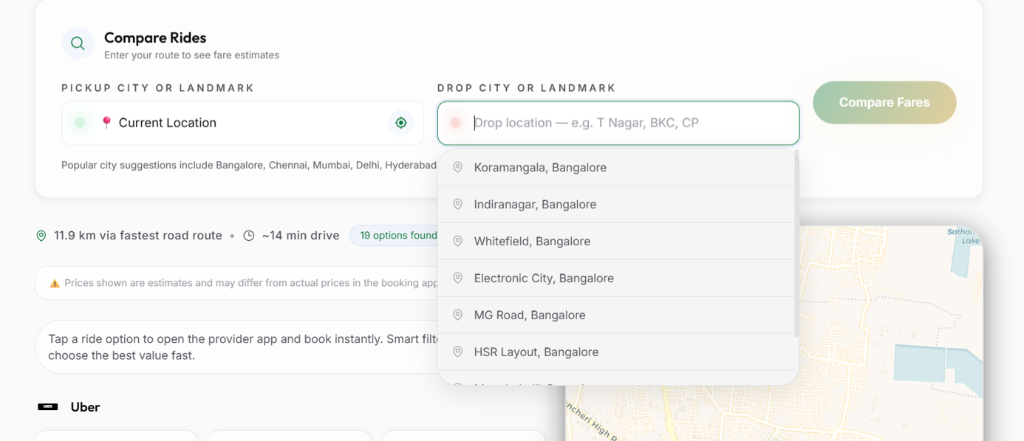The height and width of the screenshot is (441, 1024).
Task: Click the Popular city suggestions hint text
Action: tap(248, 165)
